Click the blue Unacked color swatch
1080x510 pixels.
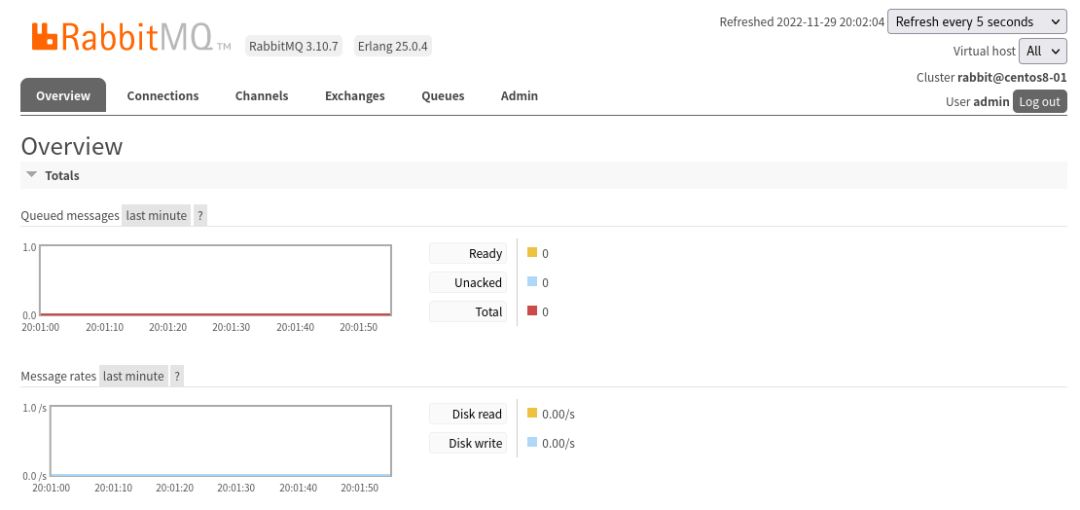point(532,281)
